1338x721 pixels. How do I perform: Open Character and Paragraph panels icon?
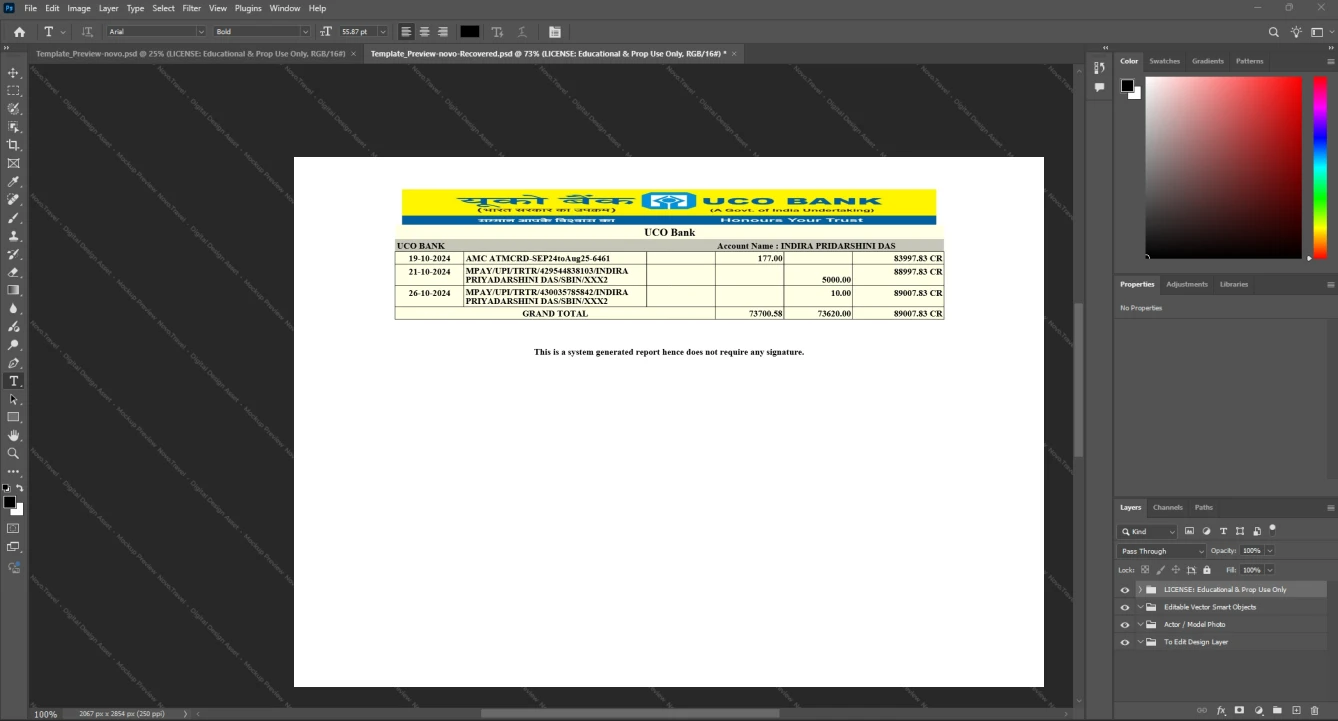555,32
